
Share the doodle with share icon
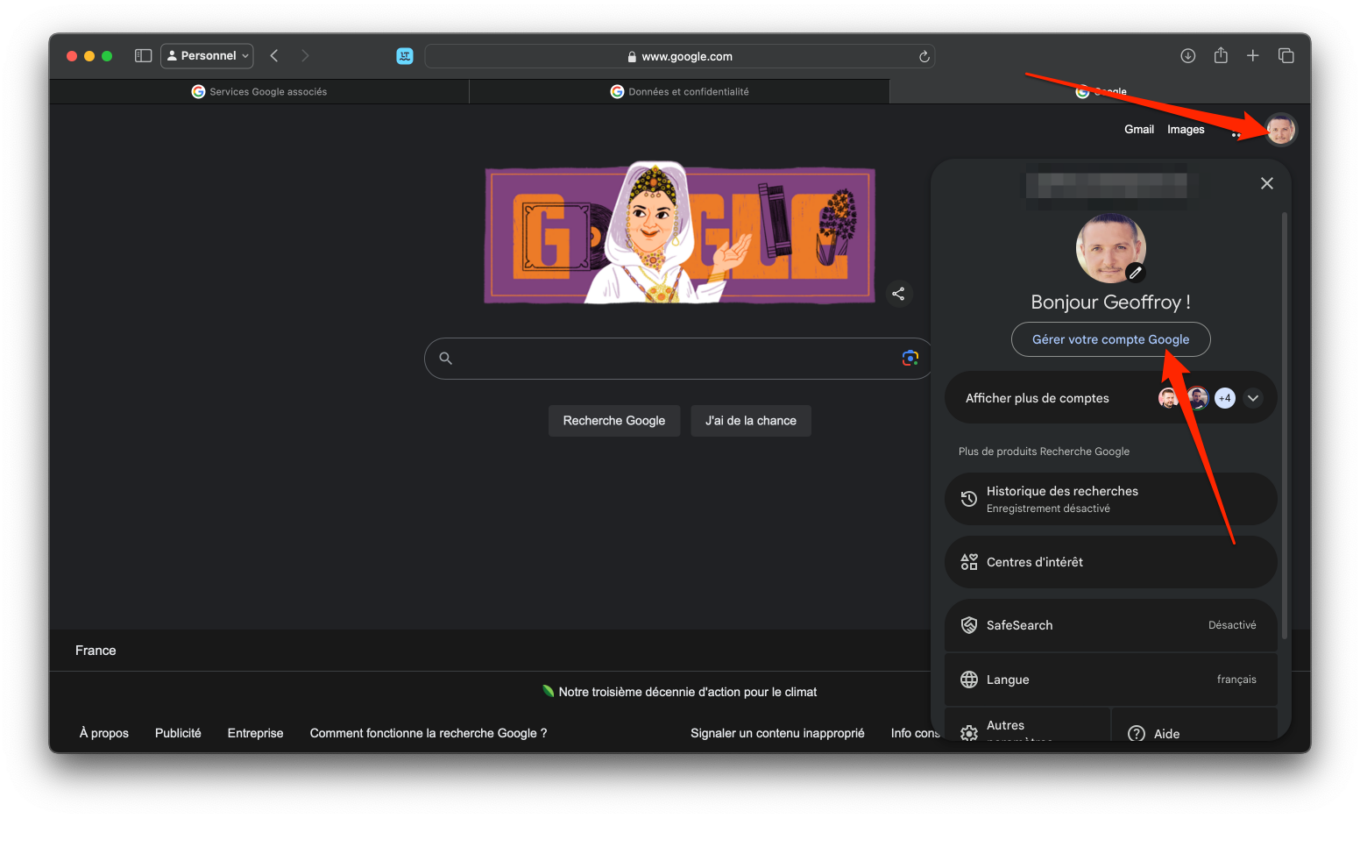[x=898, y=294]
